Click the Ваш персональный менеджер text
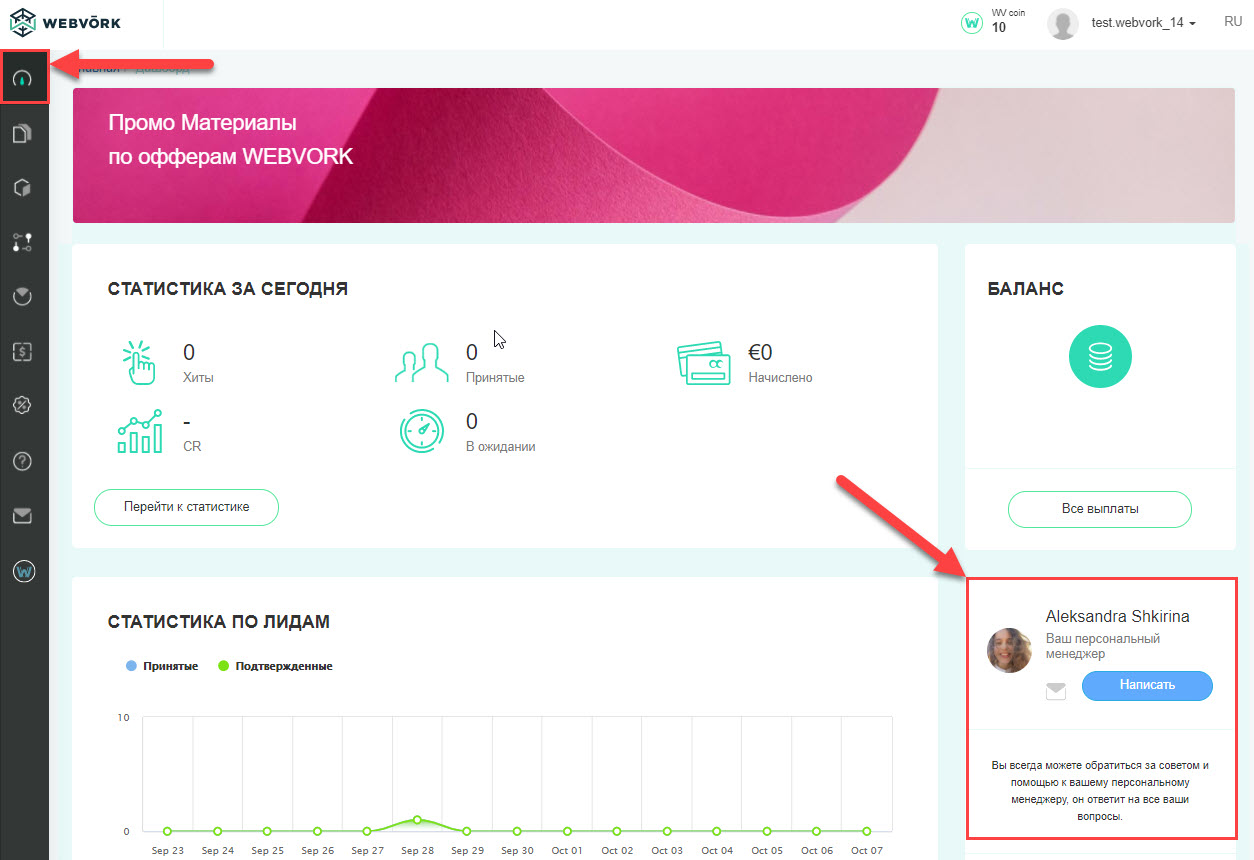 point(1103,646)
